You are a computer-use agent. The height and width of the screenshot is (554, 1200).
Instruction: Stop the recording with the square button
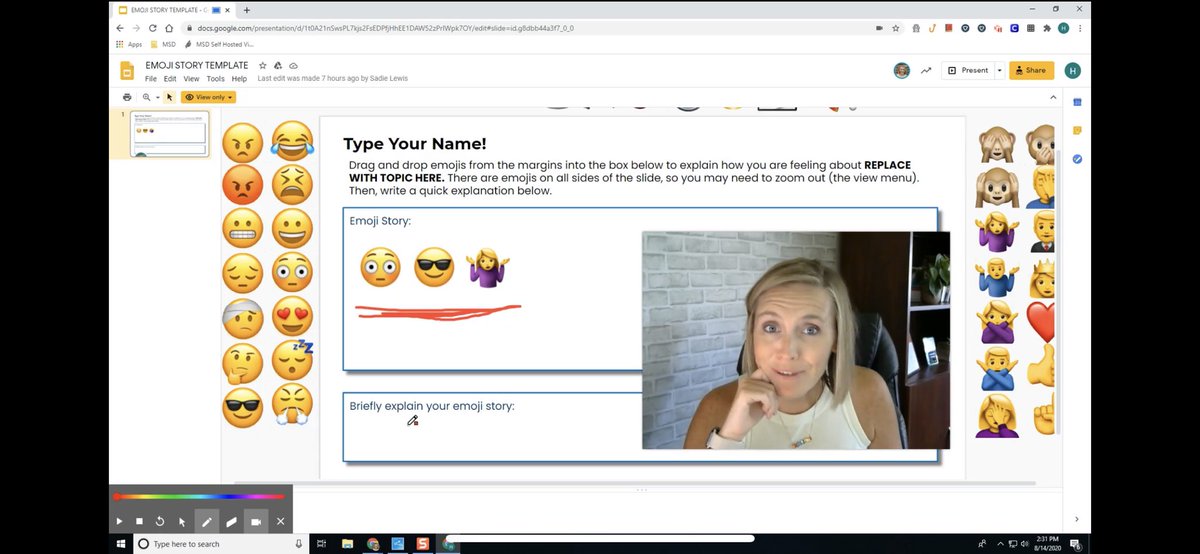coord(140,521)
